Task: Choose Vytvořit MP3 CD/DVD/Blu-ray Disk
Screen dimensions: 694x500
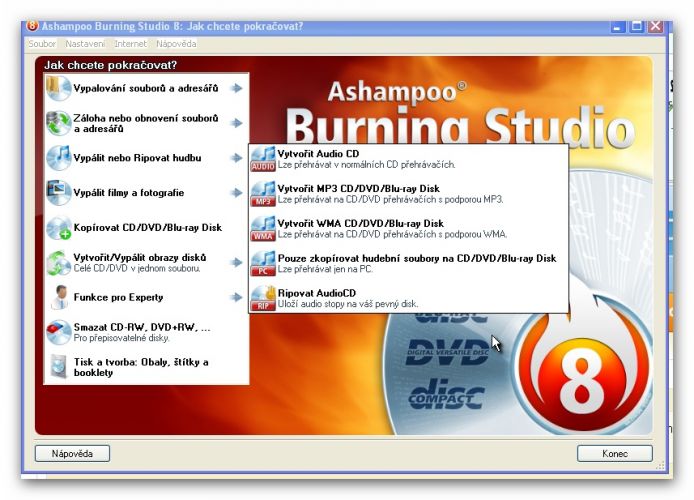Action: pos(408,194)
